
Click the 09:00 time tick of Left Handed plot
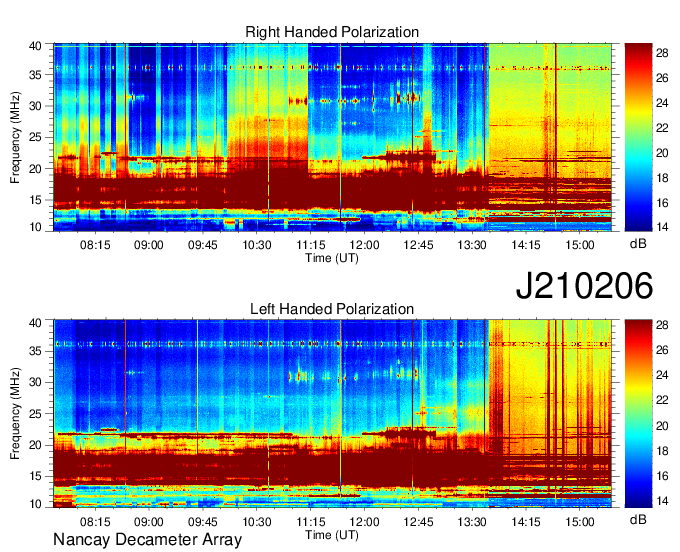tap(149, 522)
